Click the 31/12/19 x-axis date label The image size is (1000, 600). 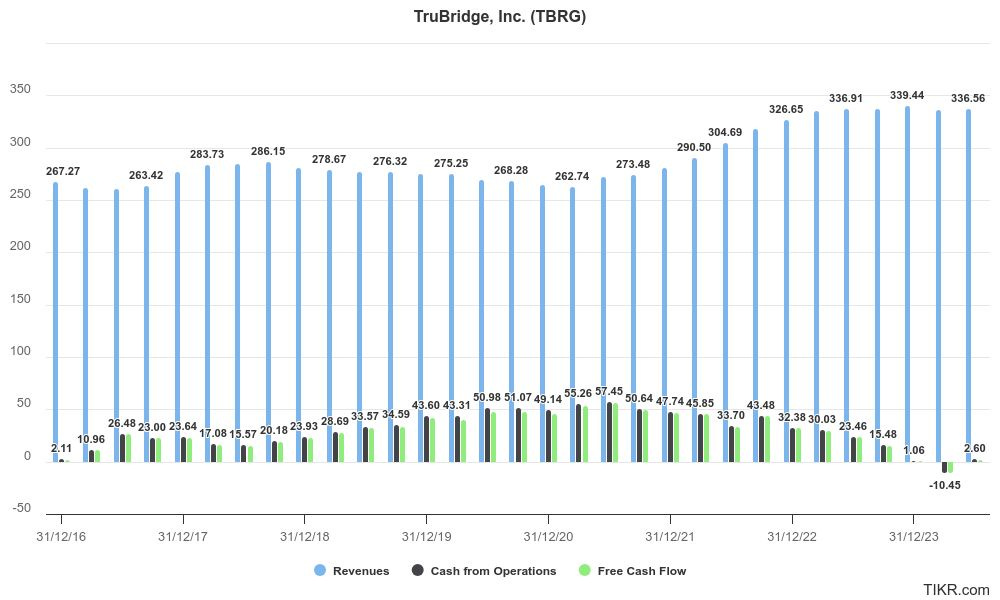[x=426, y=537]
